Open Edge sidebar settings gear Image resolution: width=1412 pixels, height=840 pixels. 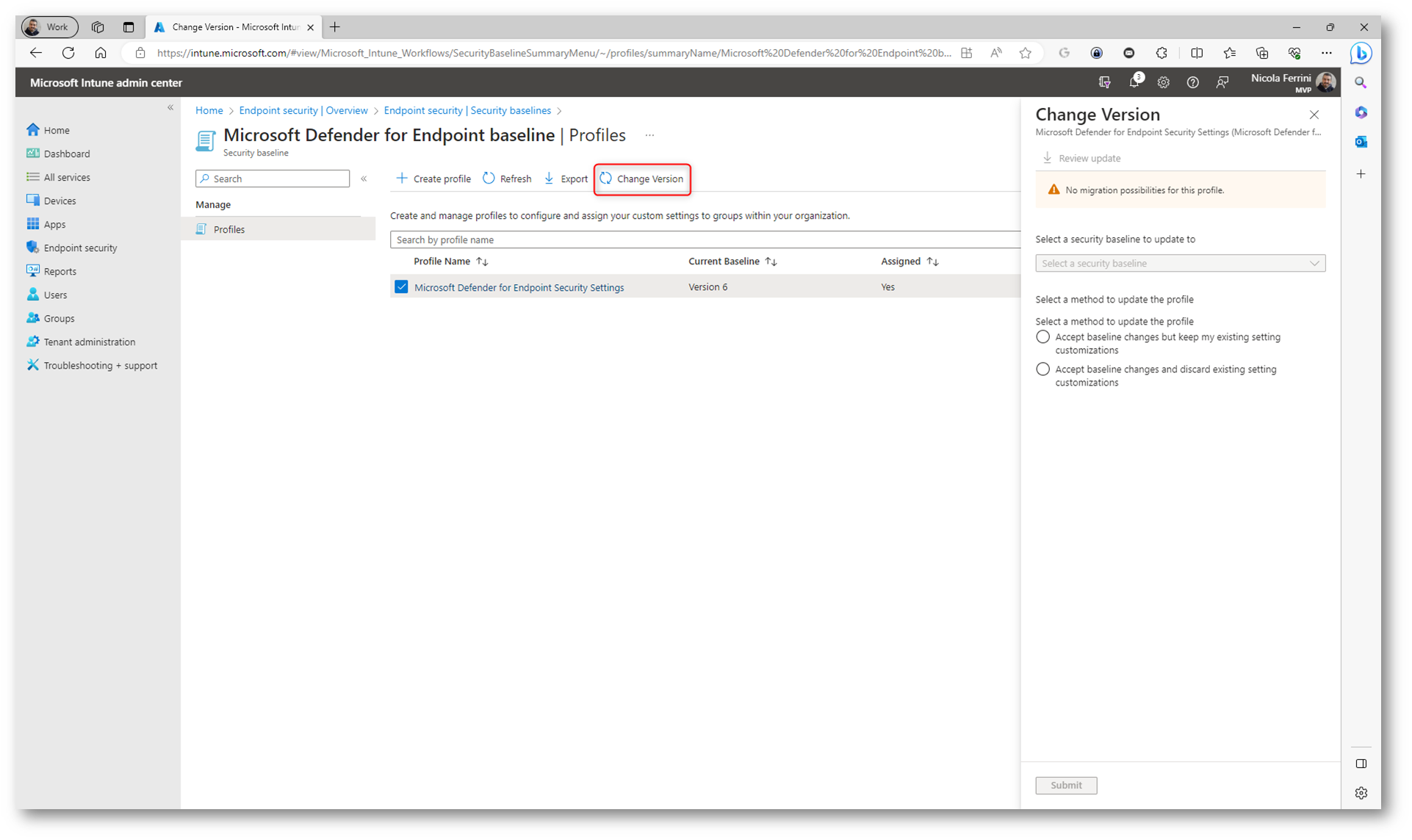(1361, 793)
